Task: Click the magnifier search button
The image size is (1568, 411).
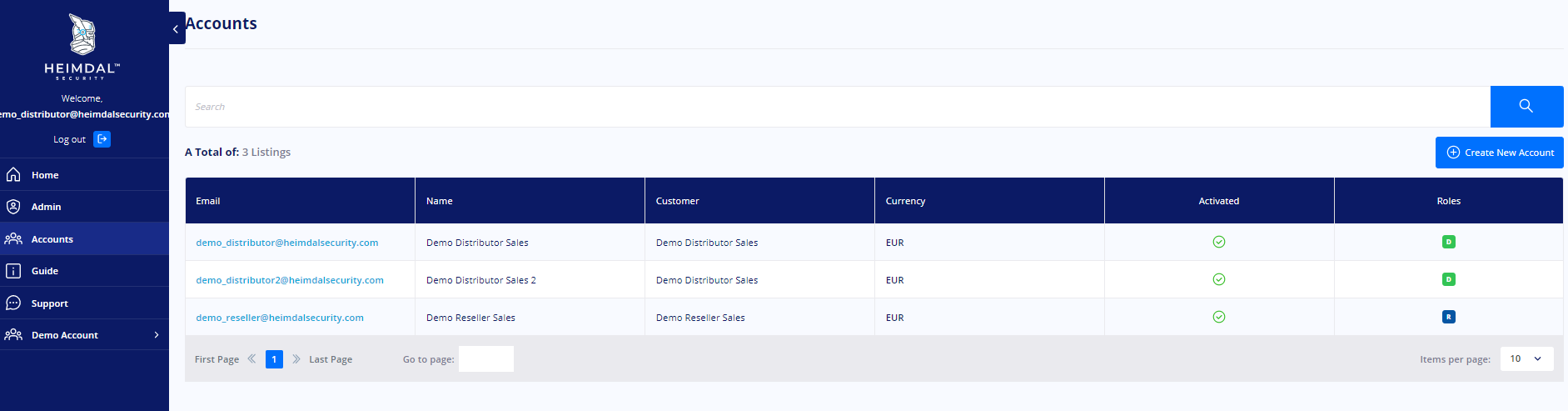Action: [1526, 106]
